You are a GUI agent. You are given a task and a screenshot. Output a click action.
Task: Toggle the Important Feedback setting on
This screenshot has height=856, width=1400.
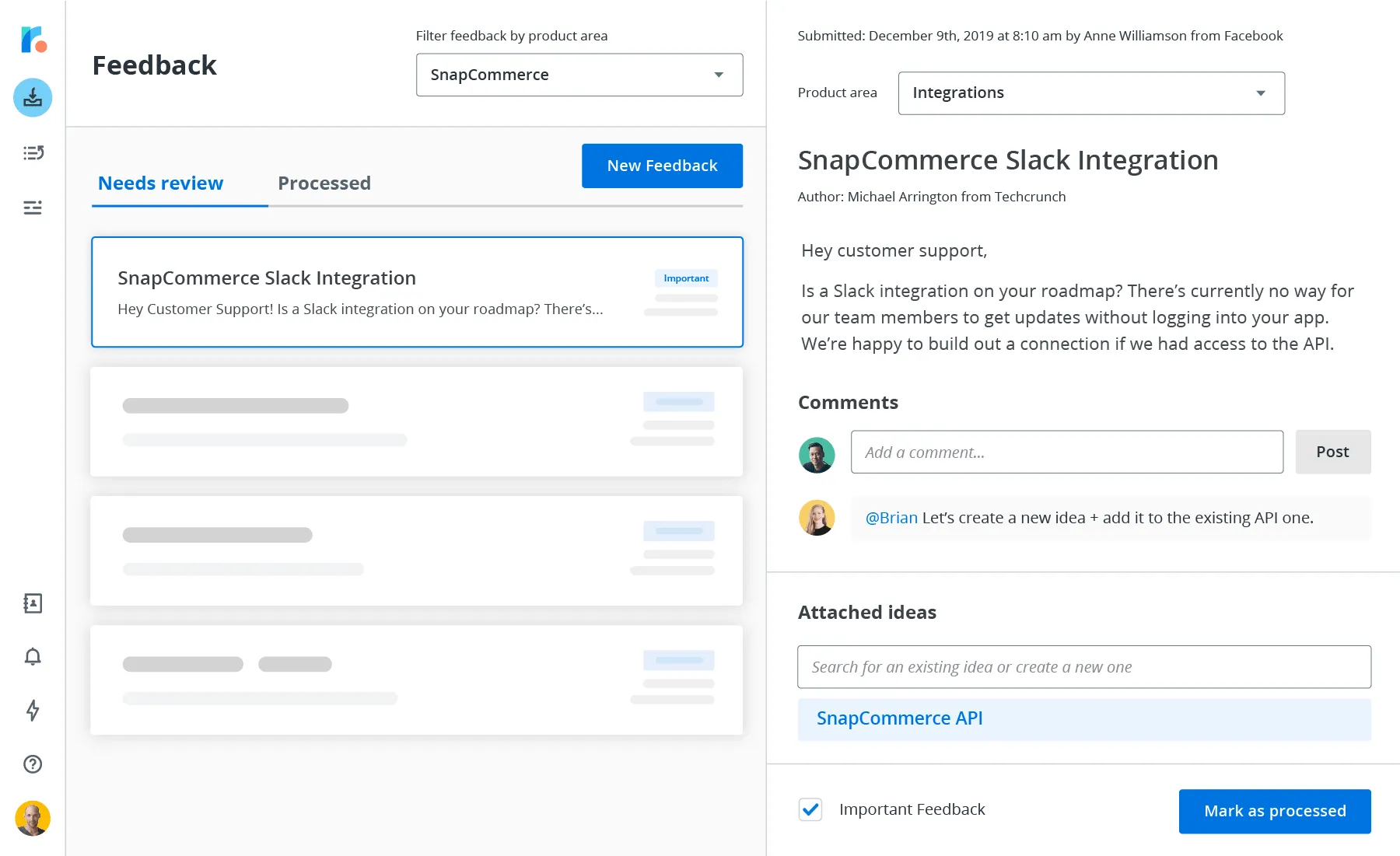810,809
